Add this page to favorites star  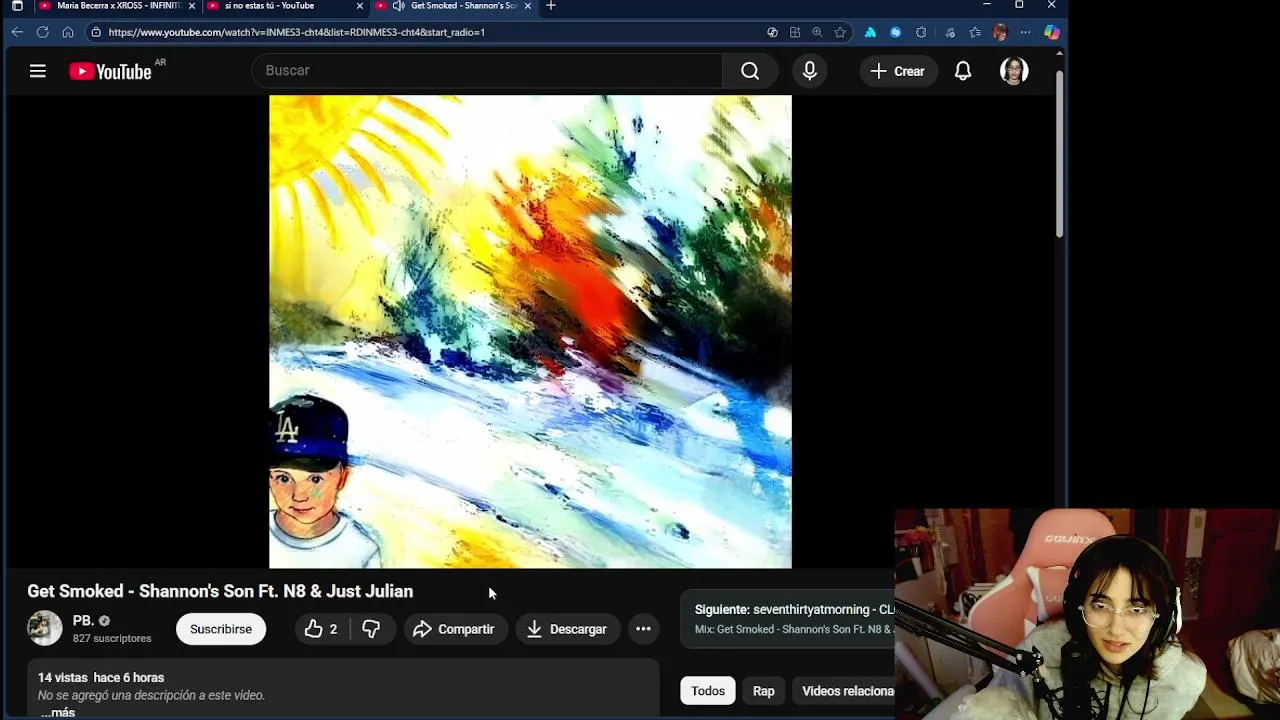point(840,32)
